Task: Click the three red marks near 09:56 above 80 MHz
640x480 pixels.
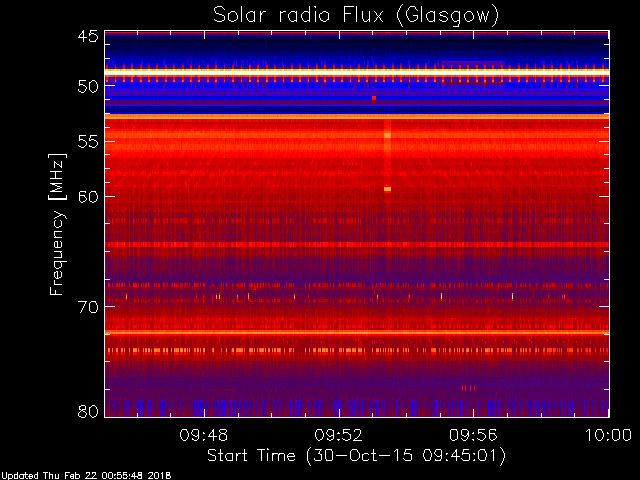Action: coord(469,388)
